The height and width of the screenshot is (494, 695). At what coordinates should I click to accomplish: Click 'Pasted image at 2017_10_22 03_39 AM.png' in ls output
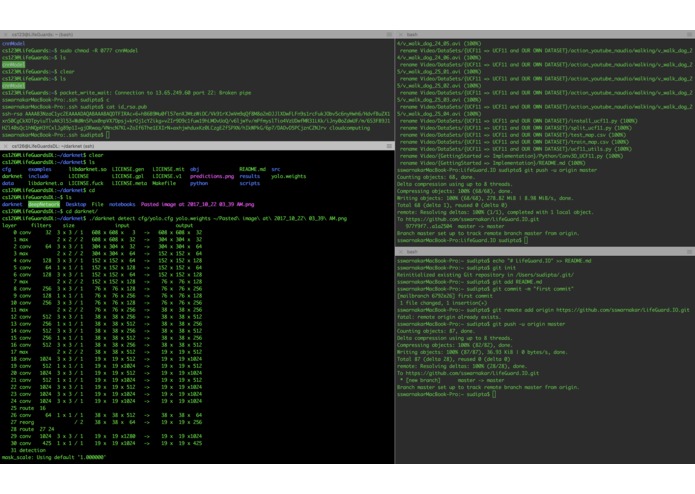(197, 205)
